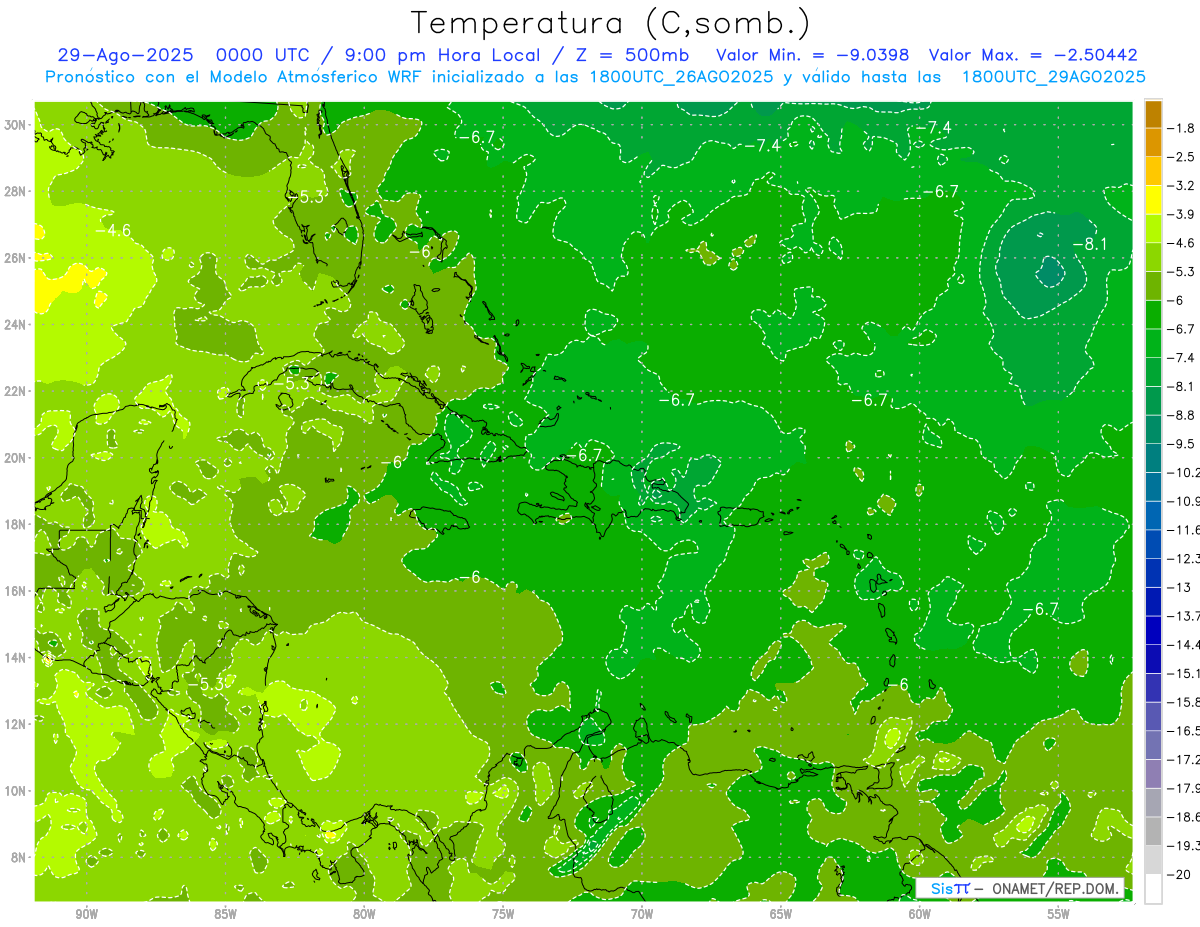Click the "Valor Max. = -2.50442" text
The height and width of the screenshot is (927, 1200).
click(1033, 55)
